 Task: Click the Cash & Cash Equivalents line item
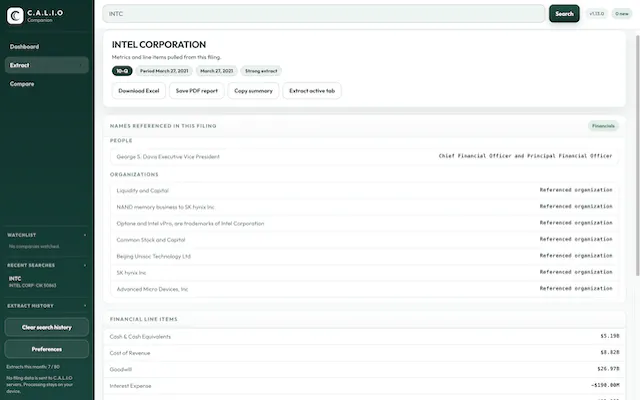coord(364,336)
